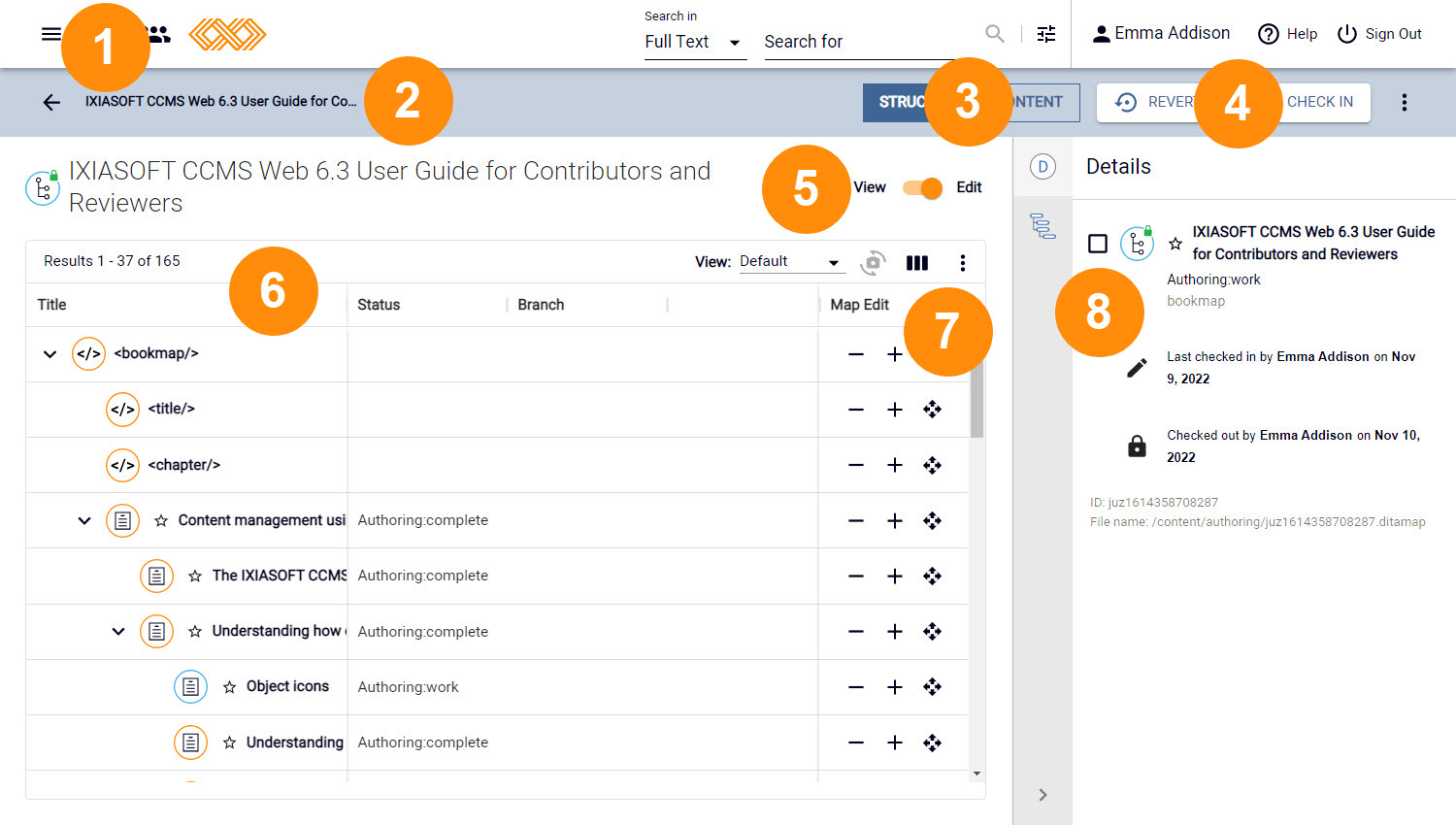This screenshot has height=825, width=1456.
Task: Click the results table vertical scrollbar
Action: click(x=976, y=398)
